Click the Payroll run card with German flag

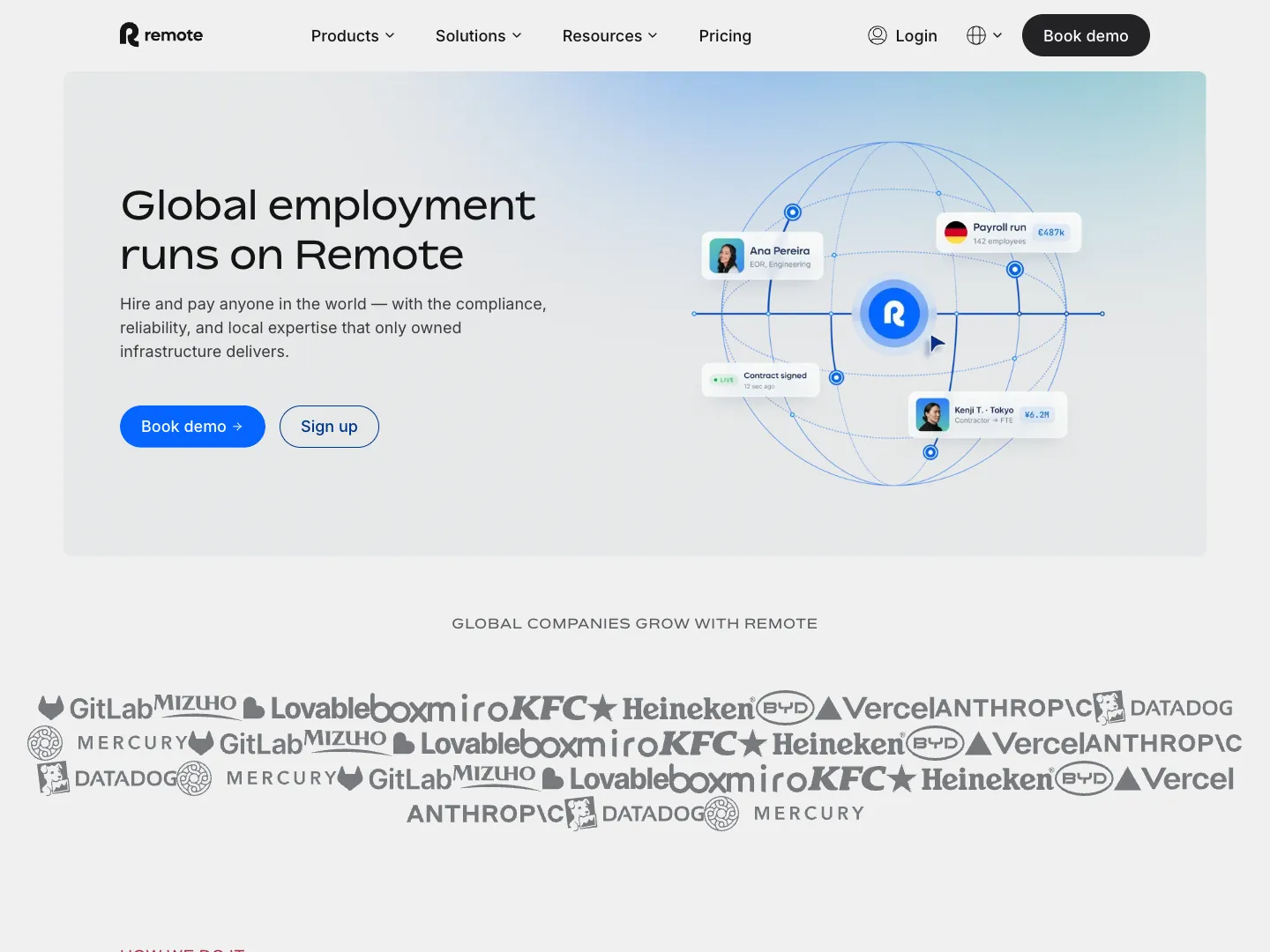1008,233
